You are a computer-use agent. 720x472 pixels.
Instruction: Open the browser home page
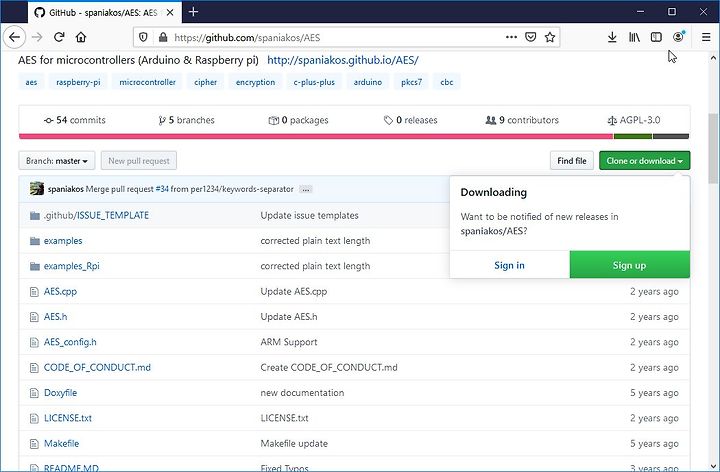(x=81, y=37)
